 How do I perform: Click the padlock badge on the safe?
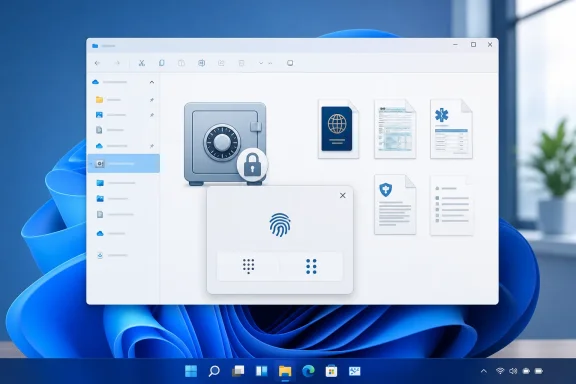pos(252,165)
